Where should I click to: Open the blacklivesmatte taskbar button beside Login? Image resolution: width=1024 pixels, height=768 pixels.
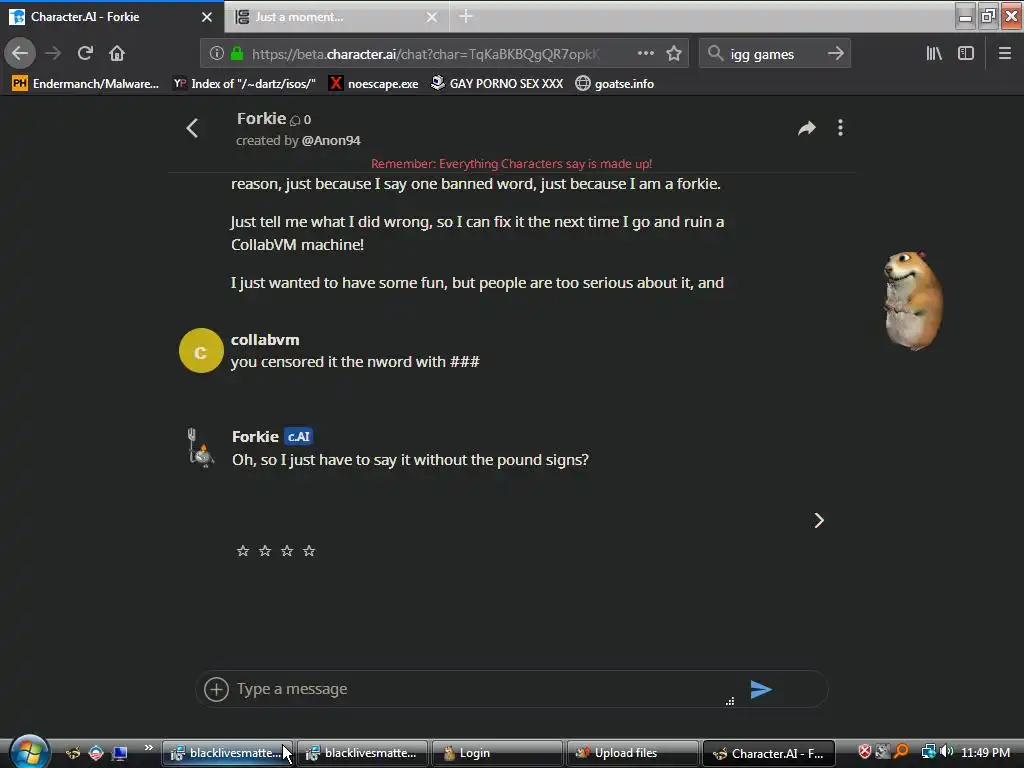pos(362,753)
